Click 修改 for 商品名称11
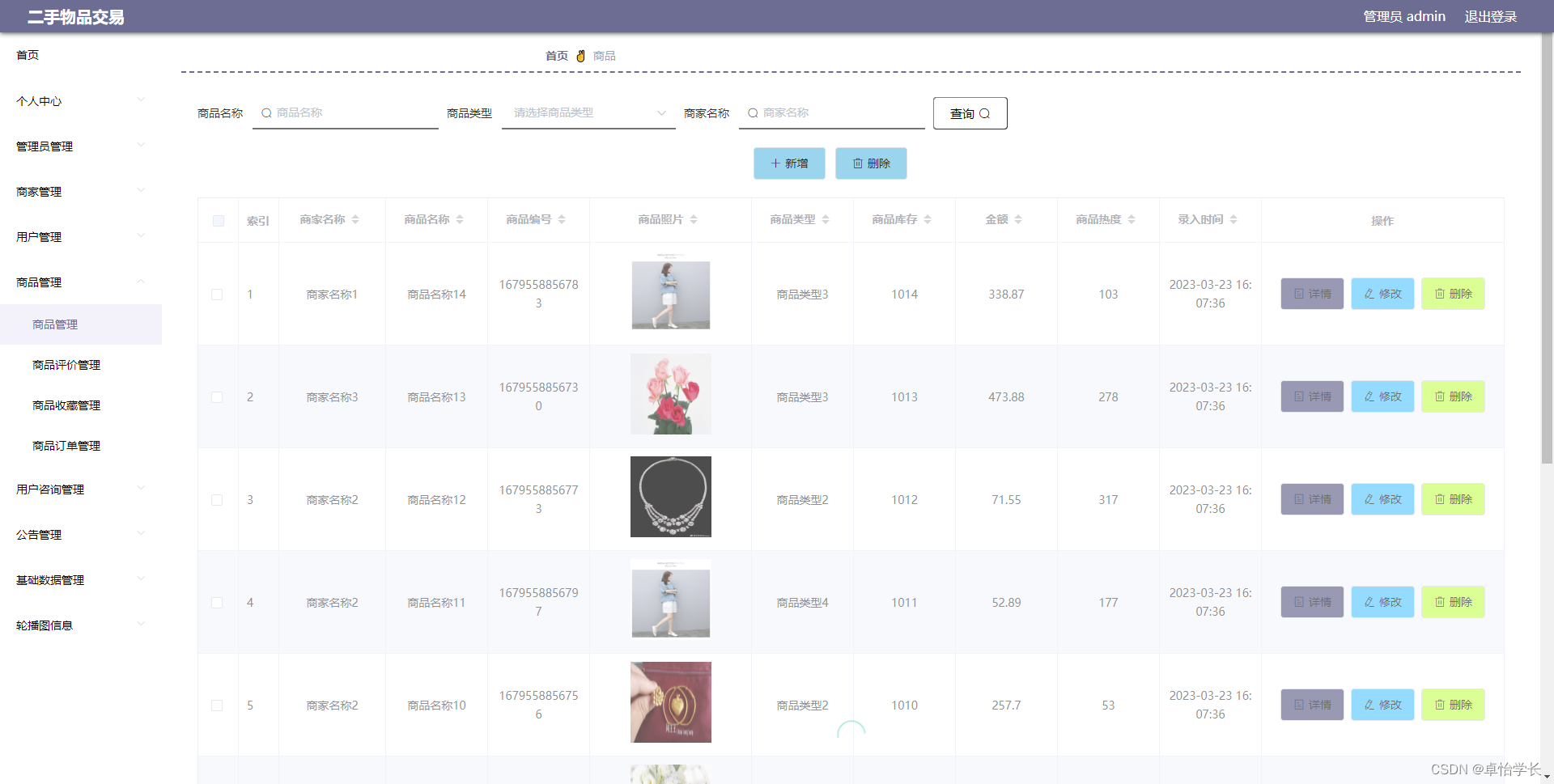Image resolution: width=1554 pixels, height=784 pixels. [x=1382, y=602]
